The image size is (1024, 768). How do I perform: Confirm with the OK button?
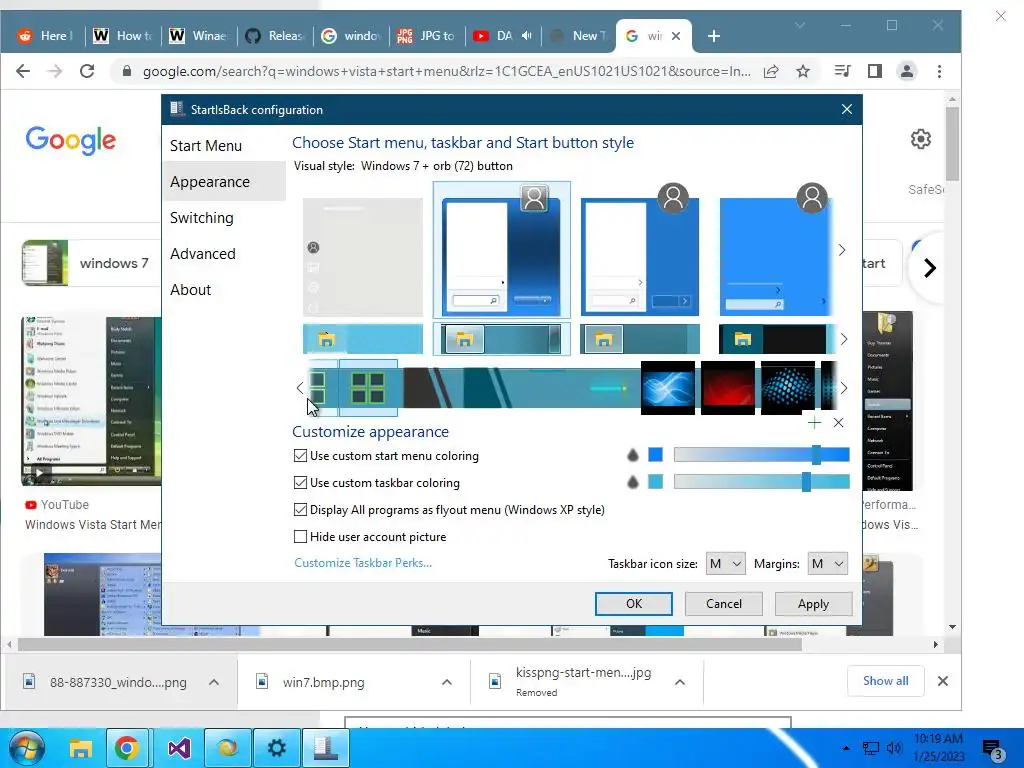click(633, 604)
